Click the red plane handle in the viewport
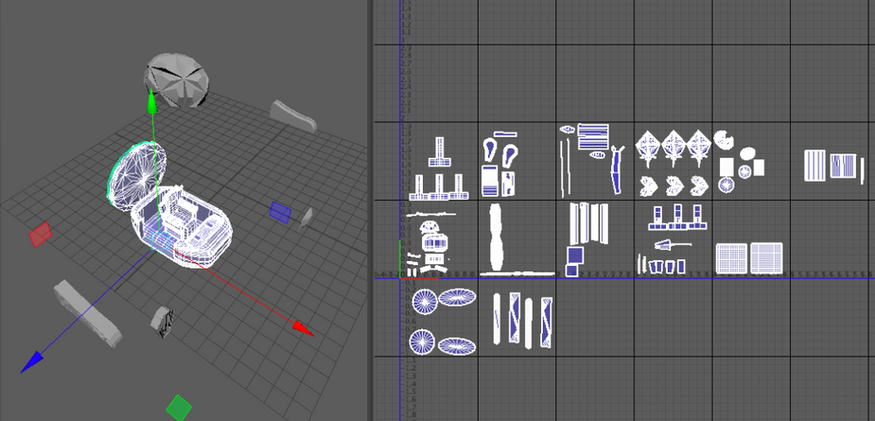The height and width of the screenshot is (421, 875). 40,234
